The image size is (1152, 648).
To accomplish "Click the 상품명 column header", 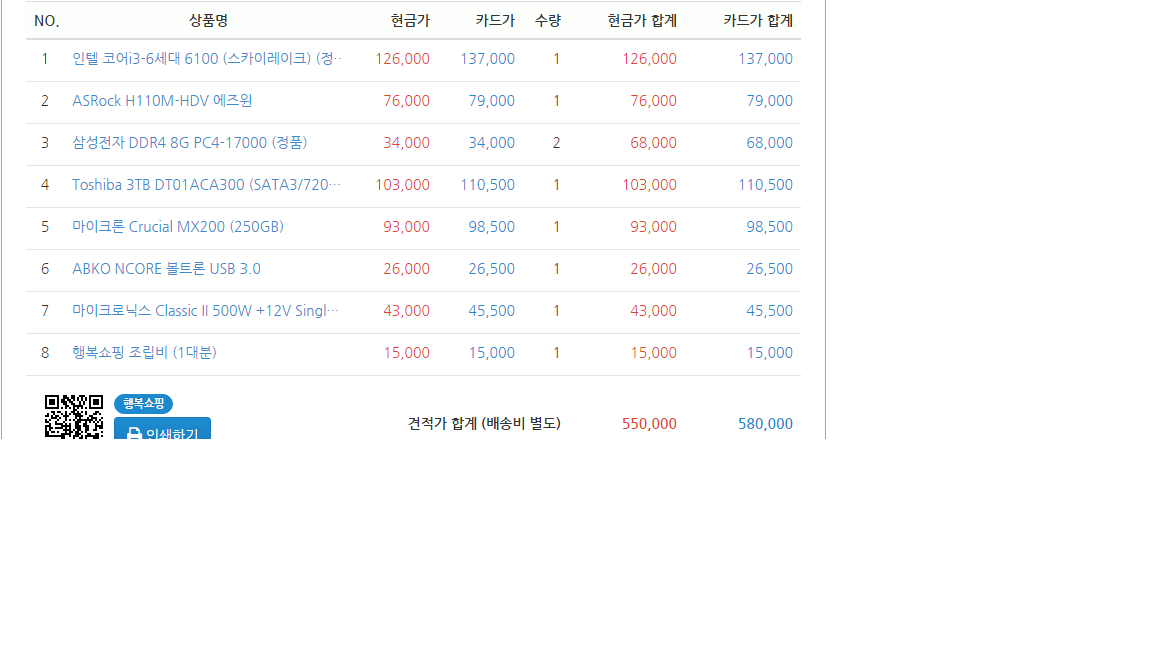I will [x=208, y=21].
